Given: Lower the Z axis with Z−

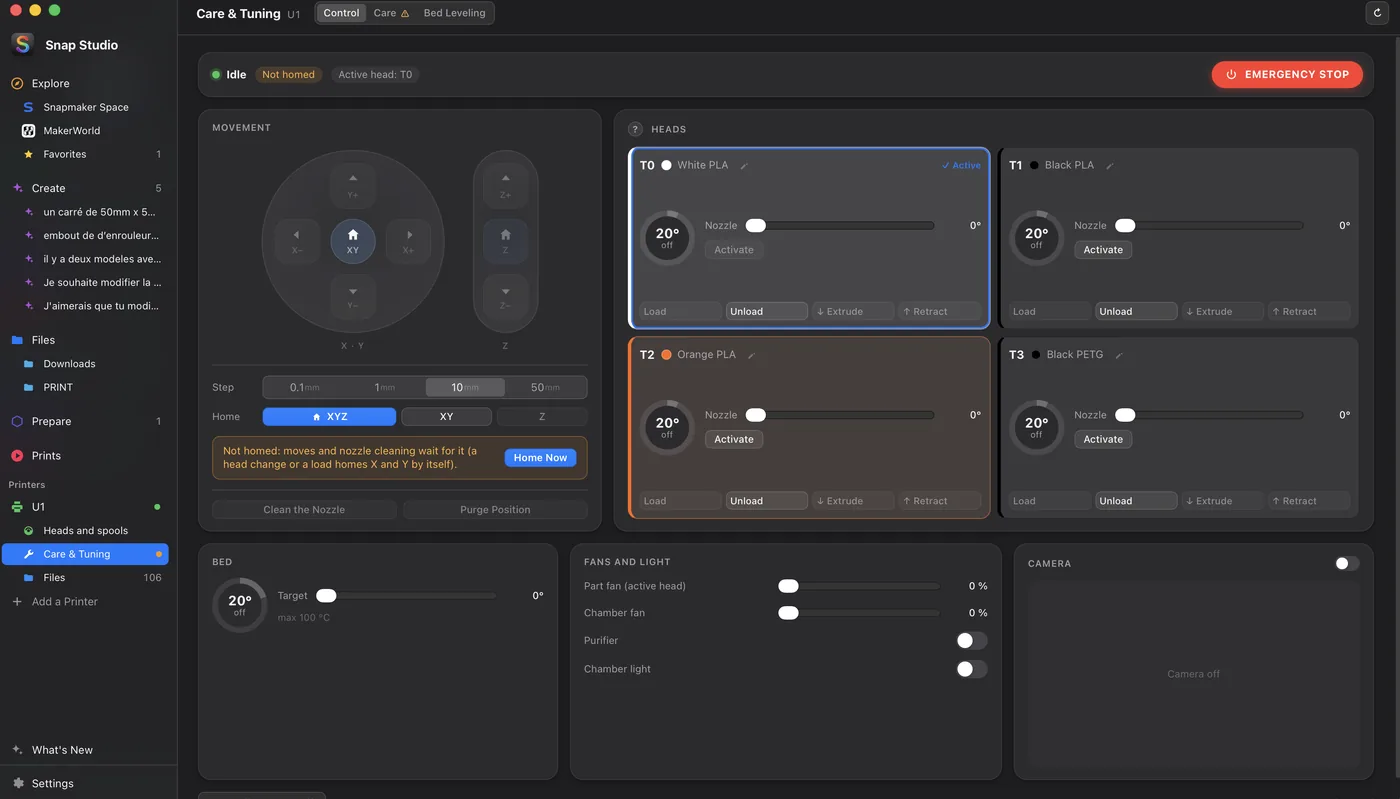Looking at the screenshot, I should tap(505, 298).
